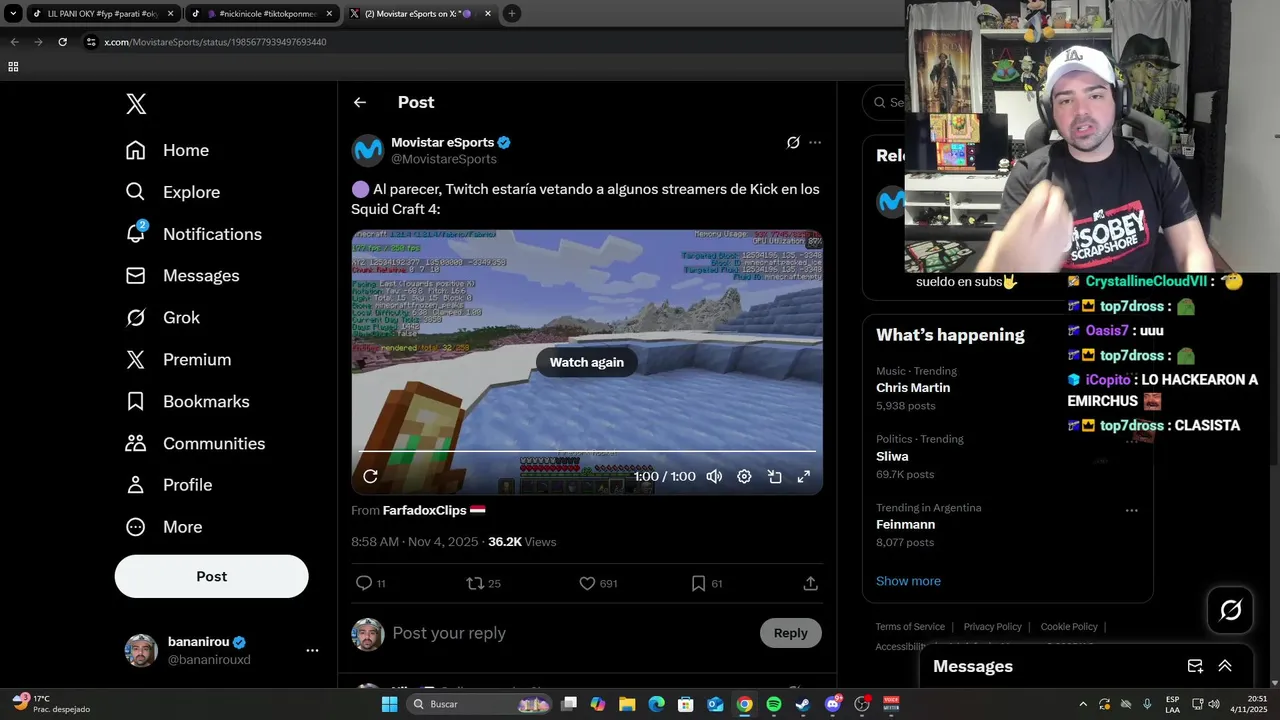Open options dots on Feinmann trend
Viewport: 1280px width, 720px height.
point(1131,510)
